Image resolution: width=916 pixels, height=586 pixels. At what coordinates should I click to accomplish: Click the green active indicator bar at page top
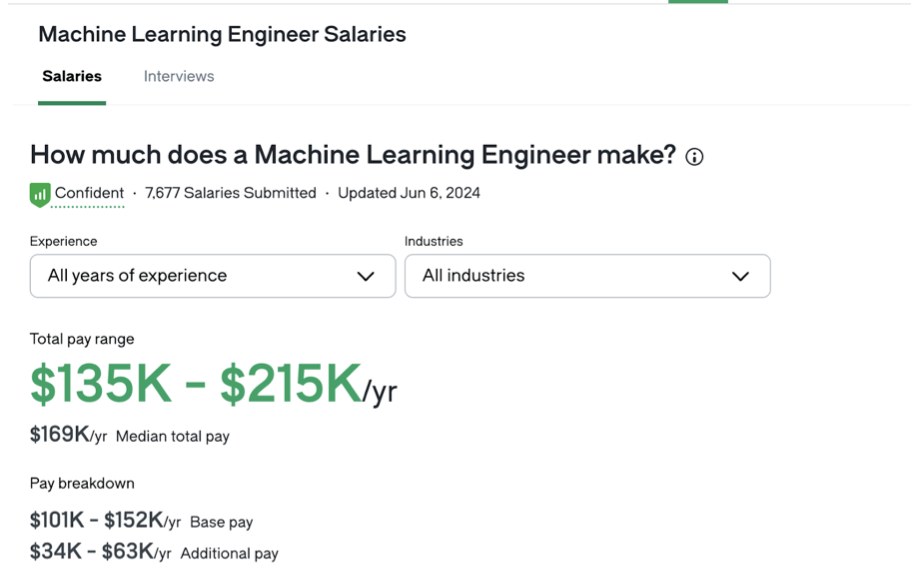click(698, 2)
